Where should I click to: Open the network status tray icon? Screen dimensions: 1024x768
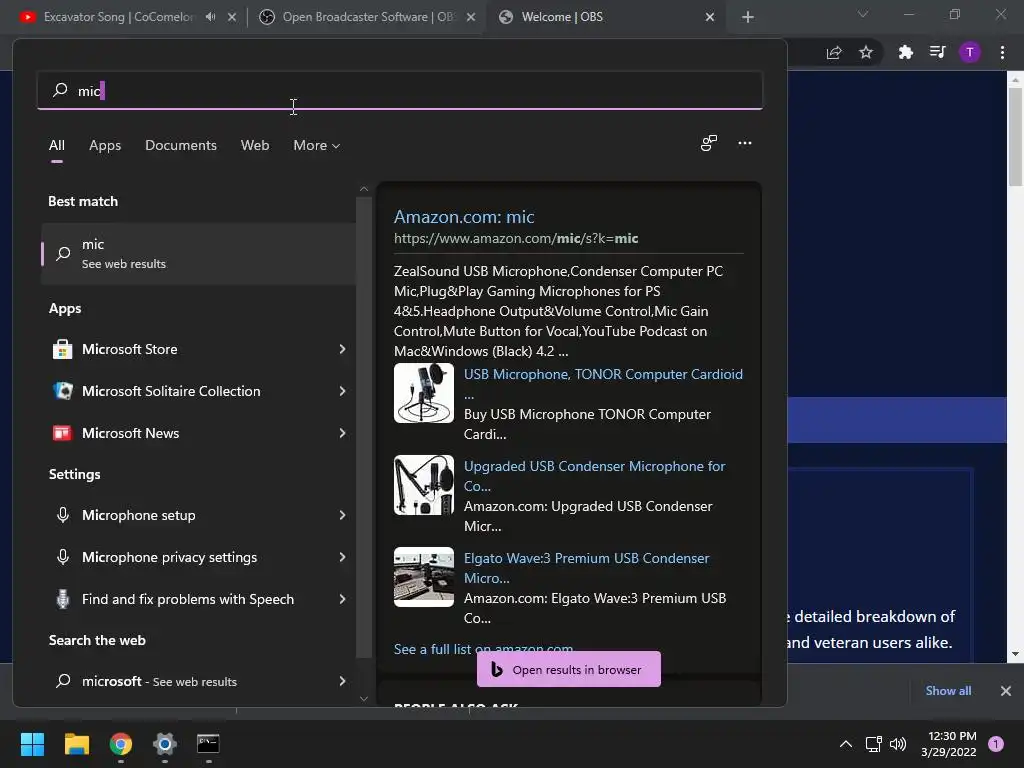(x=873, y=744)
